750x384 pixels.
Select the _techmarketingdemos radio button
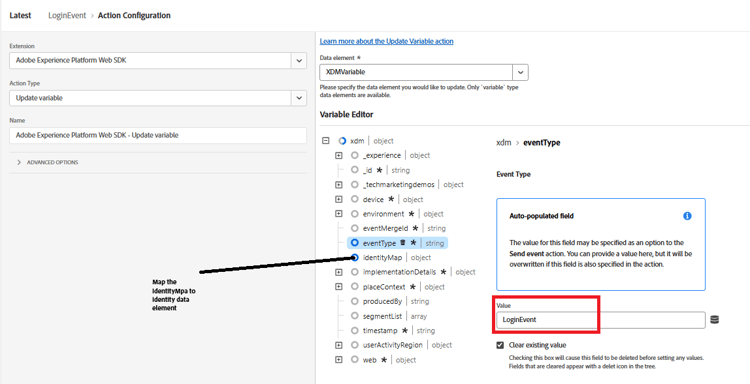(354, 185)
